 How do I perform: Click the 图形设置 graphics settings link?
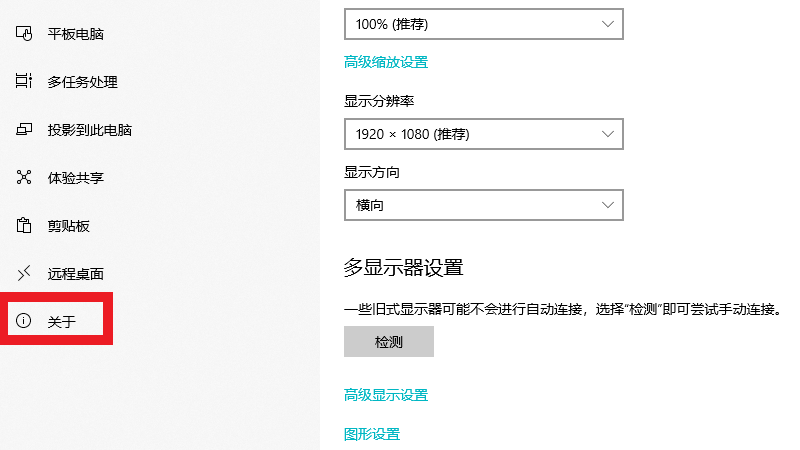pos(372,434)
